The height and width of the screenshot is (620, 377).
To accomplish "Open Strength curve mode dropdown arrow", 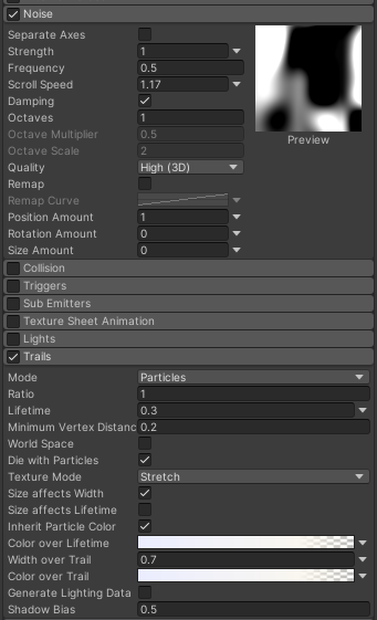I will tap(237, 51).
